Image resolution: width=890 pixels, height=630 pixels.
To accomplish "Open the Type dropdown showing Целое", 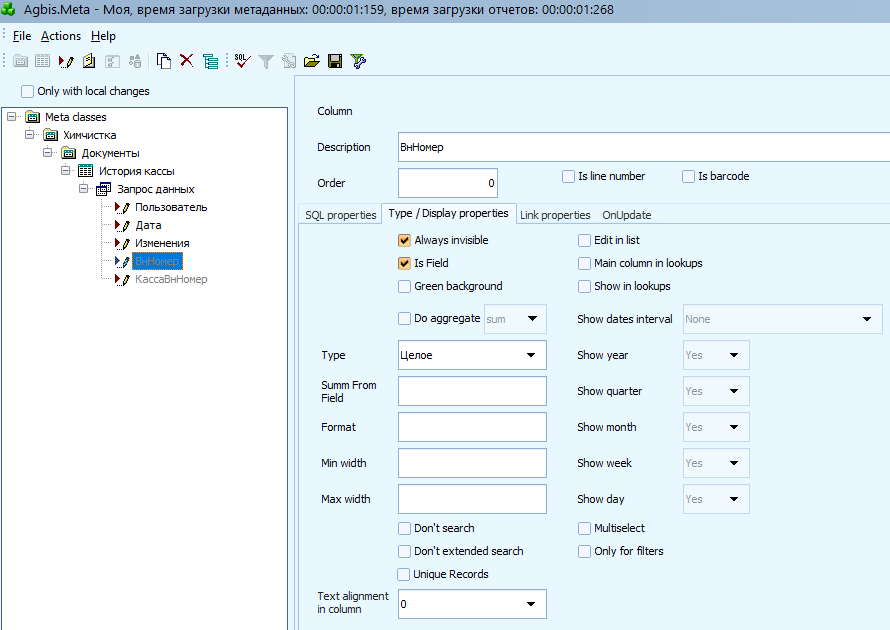I will [472, 355].
